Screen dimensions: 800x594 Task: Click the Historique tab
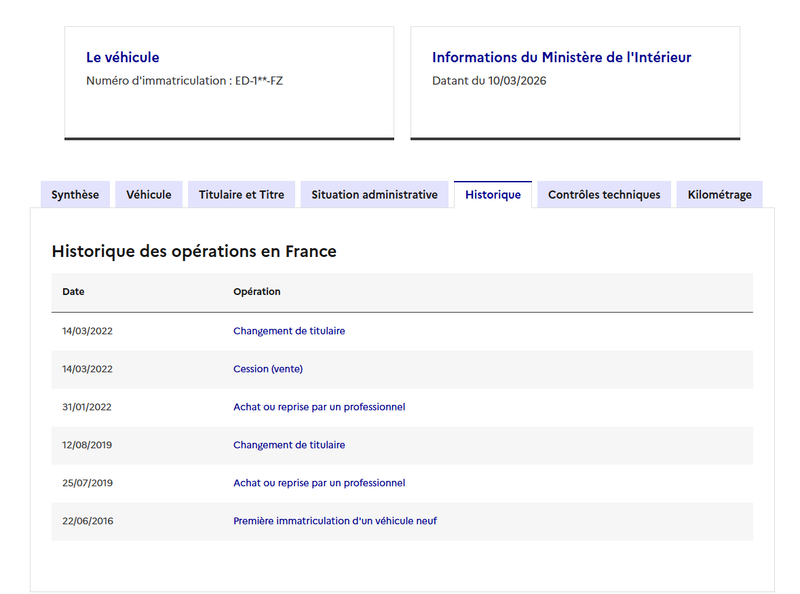coord(493,194)
